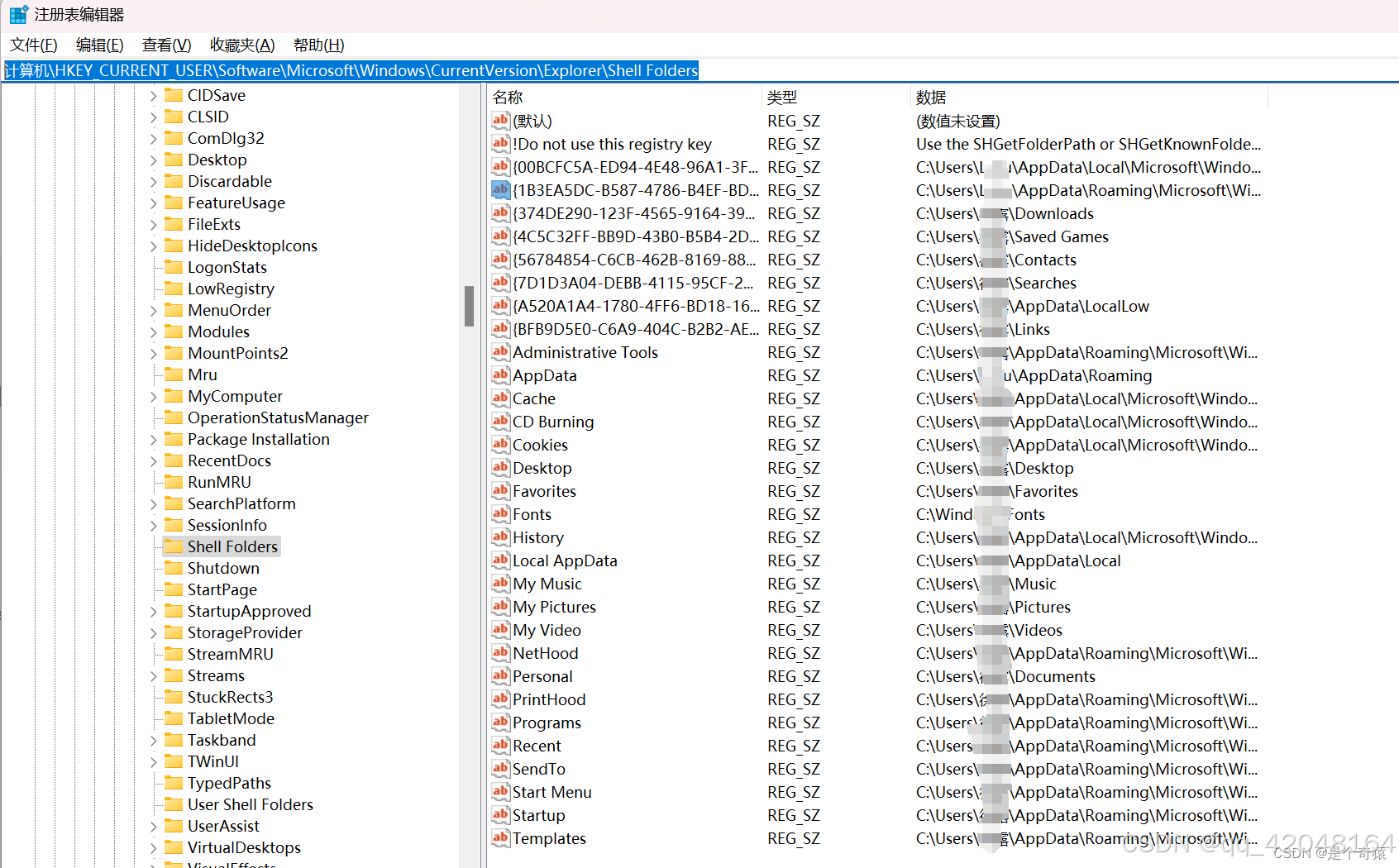Viewport: 1399px width, 868px height.
Task: Click the 名称 column header
Action: pos(624,98)
